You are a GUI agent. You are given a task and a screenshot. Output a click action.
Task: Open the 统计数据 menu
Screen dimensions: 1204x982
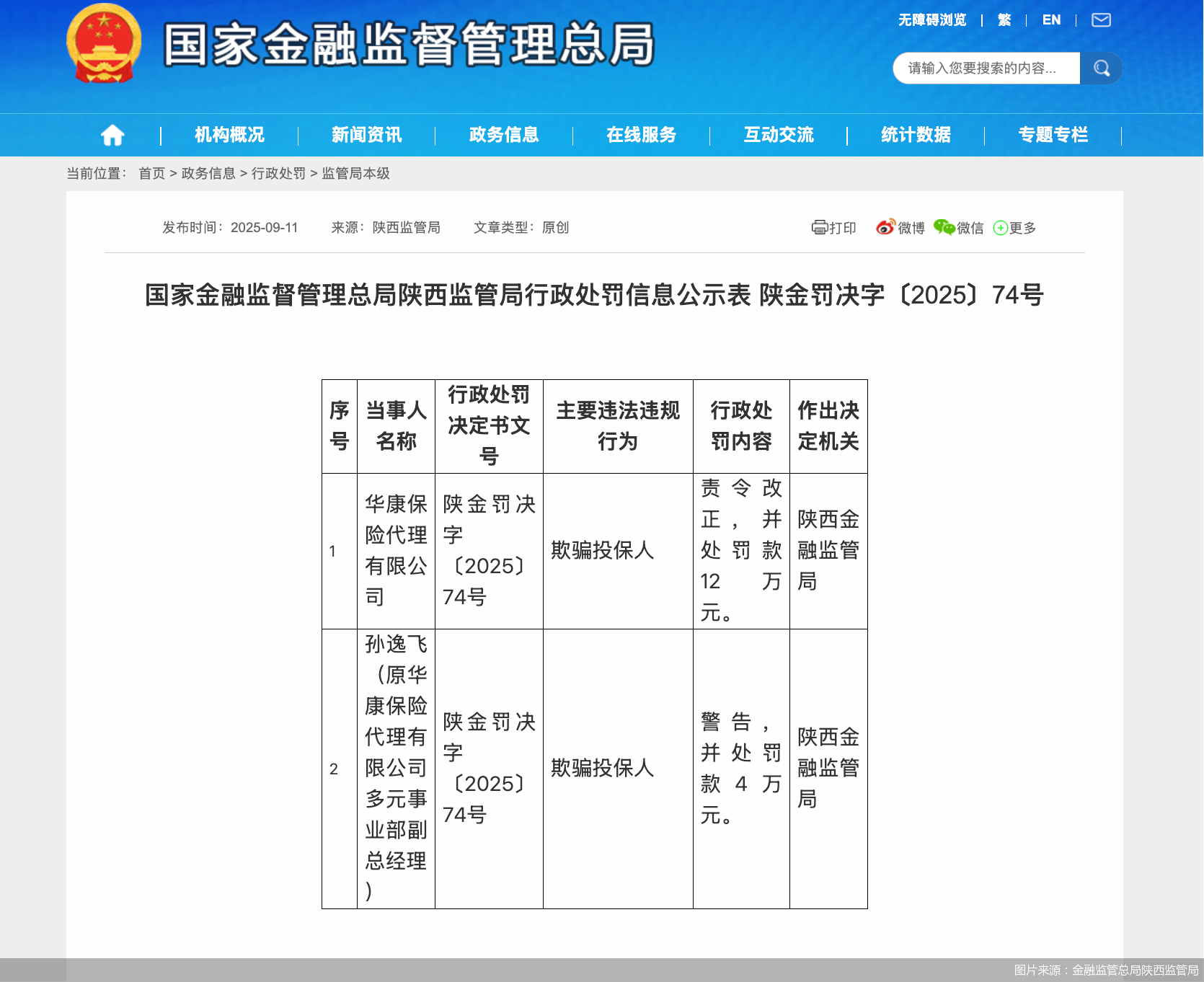[916, 135]
